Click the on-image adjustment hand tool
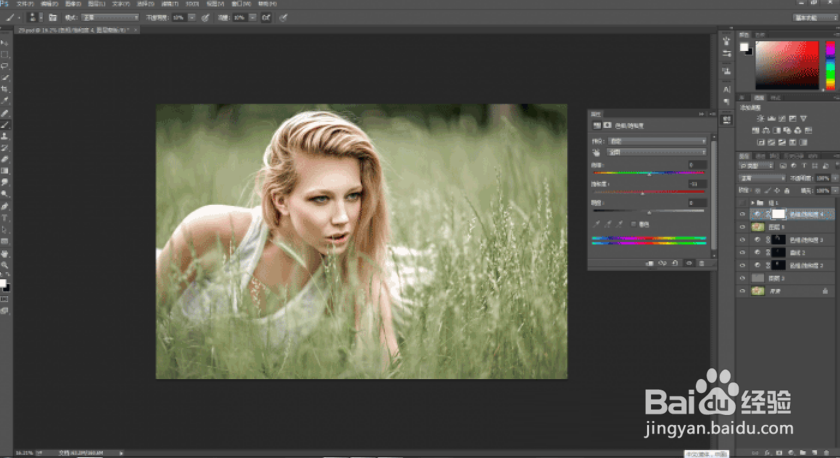The image size is (840, 458). [x=596, y=153]
